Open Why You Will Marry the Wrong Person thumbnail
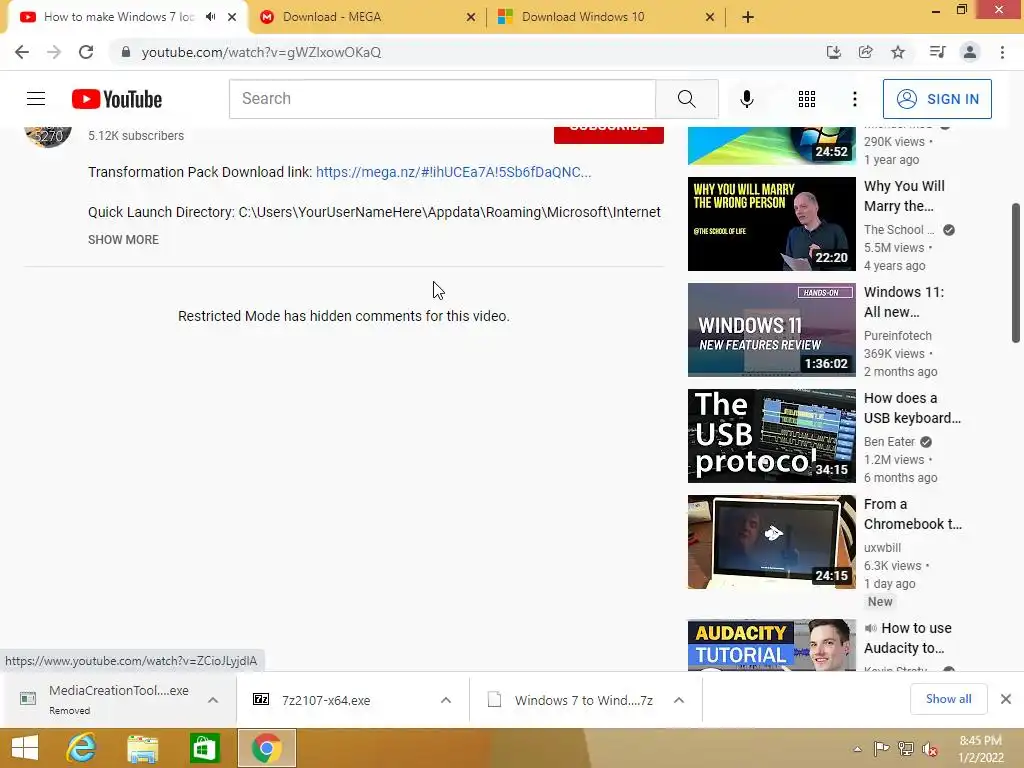 pos(771,224)
